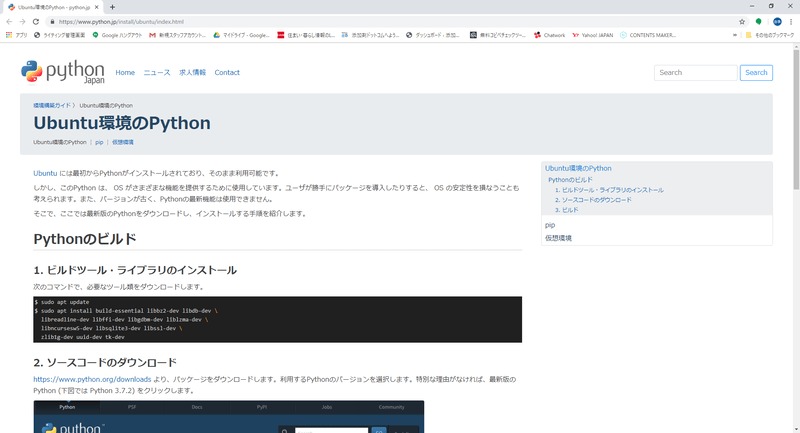Image resolution: width=800 pixels, height=433 pixels.
Task: Click the green extension icon in toolbar
Action: (x=759, y=22)
